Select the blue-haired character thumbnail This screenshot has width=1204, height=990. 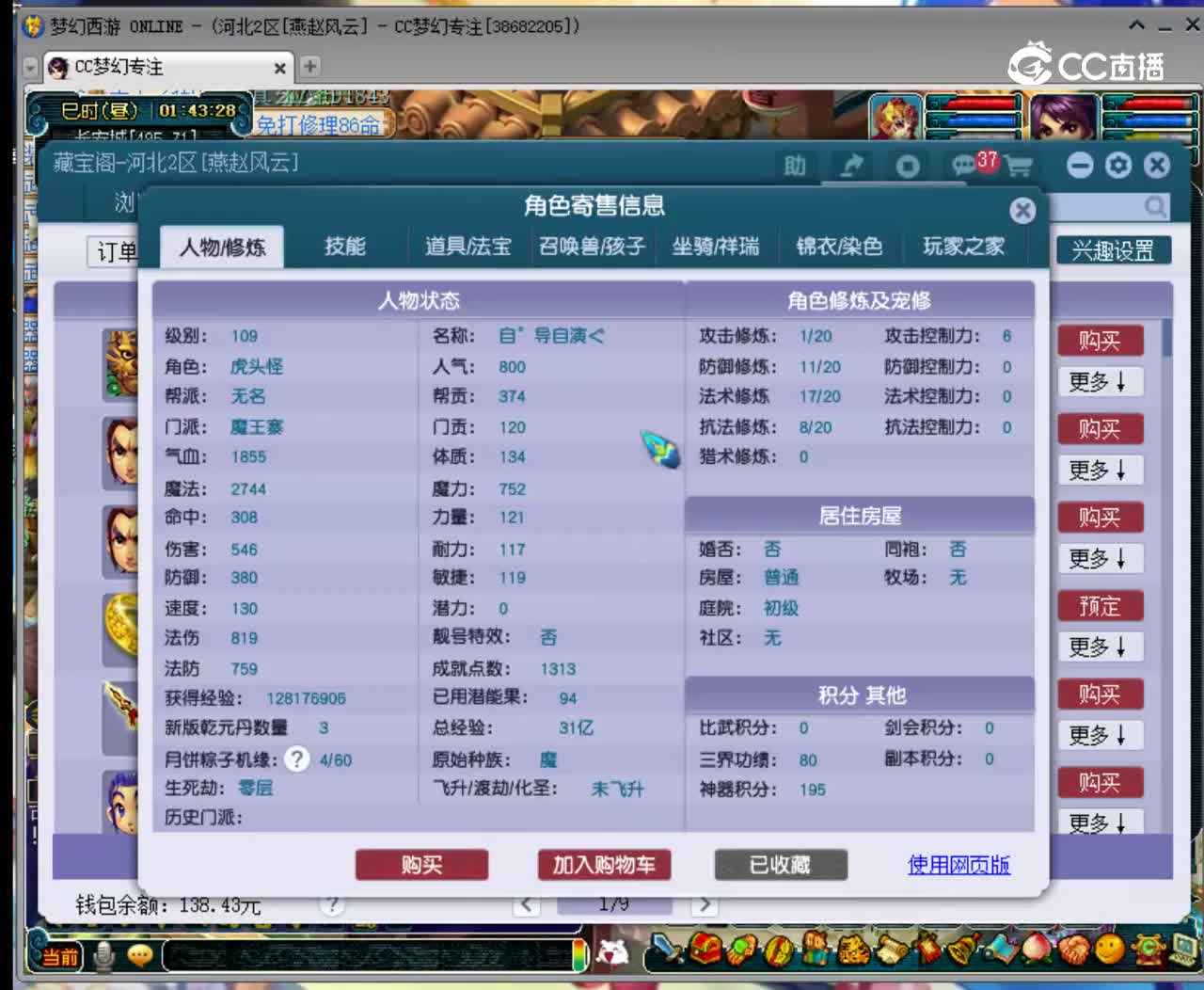click(120, 803)
